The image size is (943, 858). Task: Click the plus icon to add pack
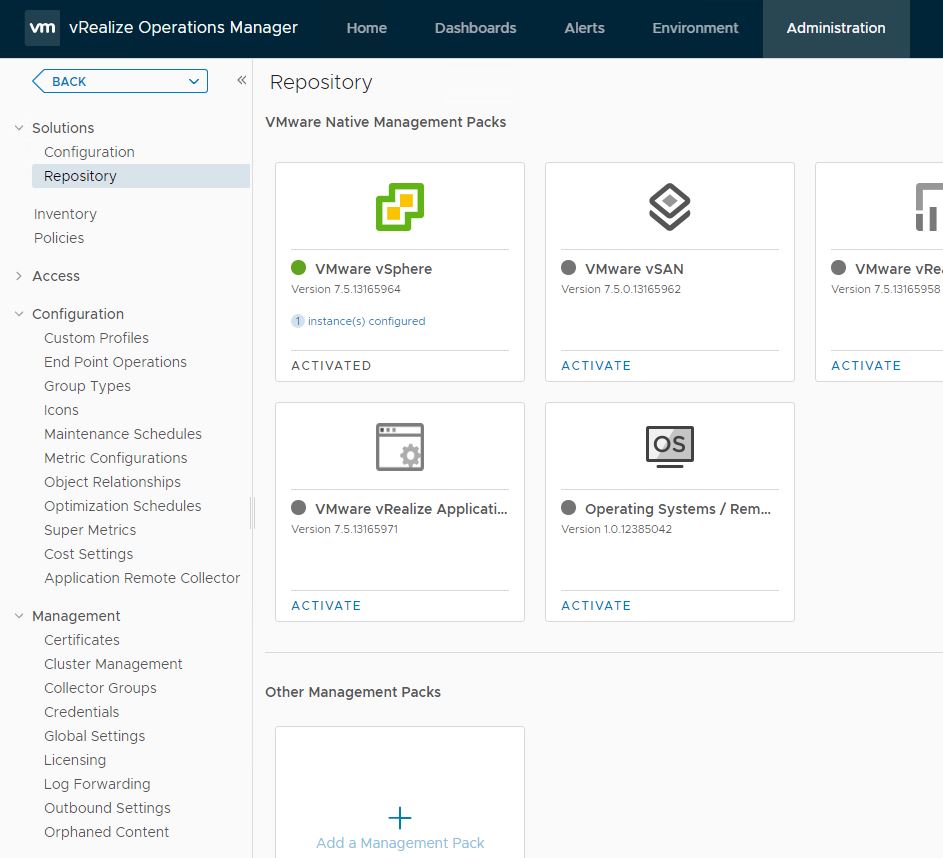click(x=400, y=818)
